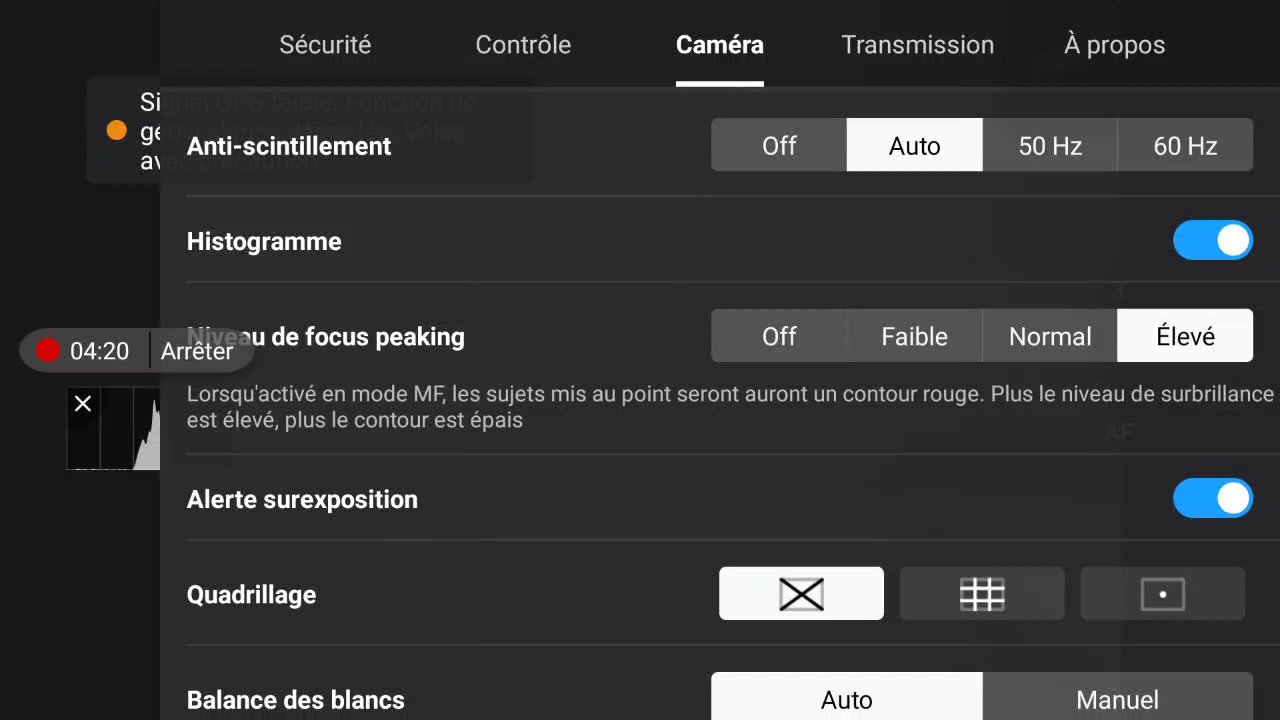Close the histogram overlay with X

click(83, 403)
